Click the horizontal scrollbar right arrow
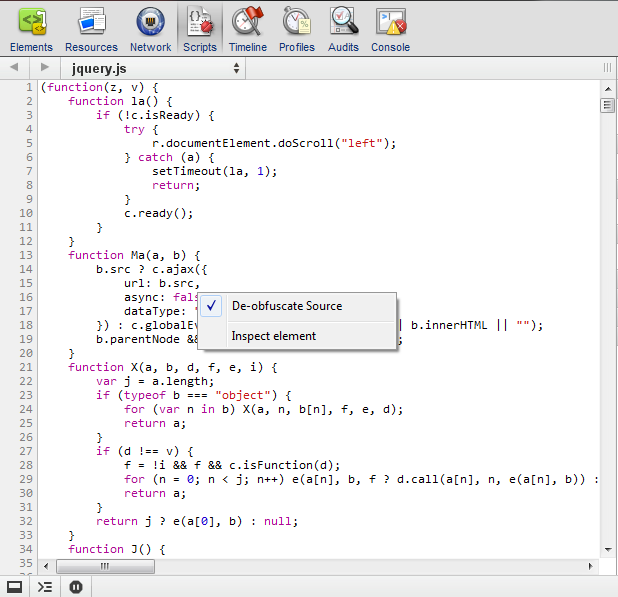Image resolution: width=618 pixels, height=597 pixels. (x=590, y=567)
